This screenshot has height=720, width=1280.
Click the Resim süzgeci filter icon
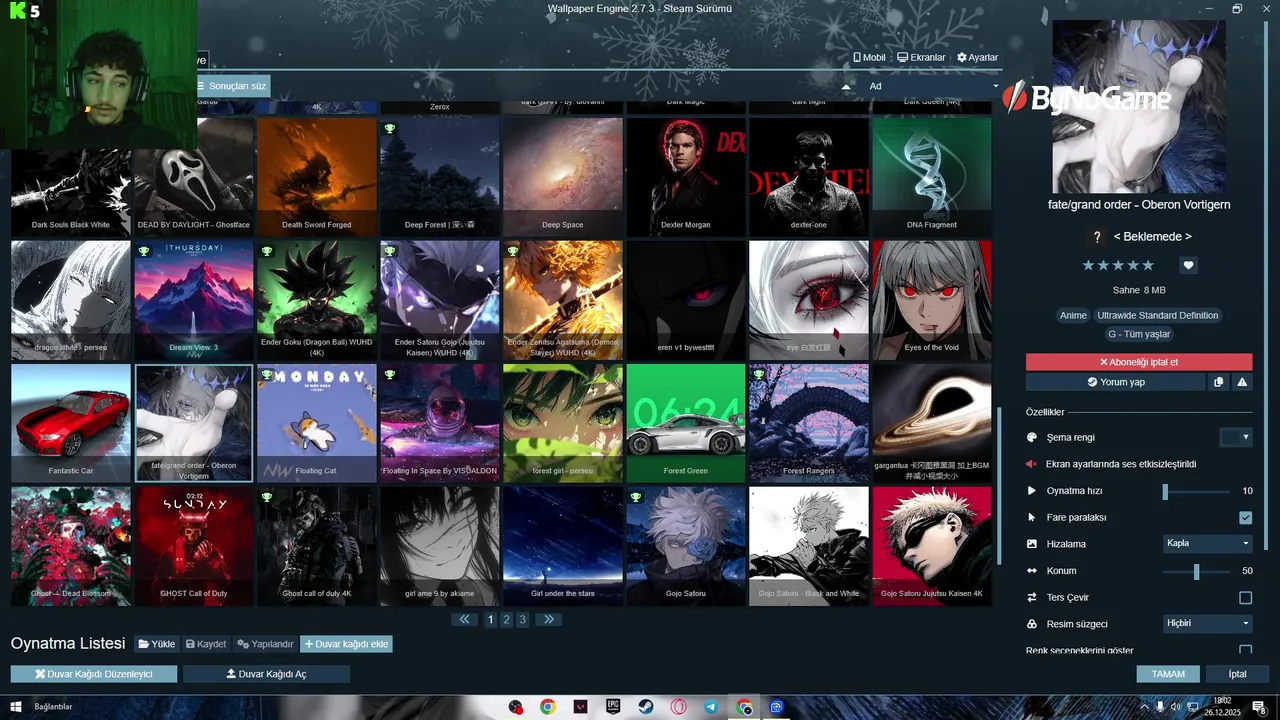[1032, 624]
